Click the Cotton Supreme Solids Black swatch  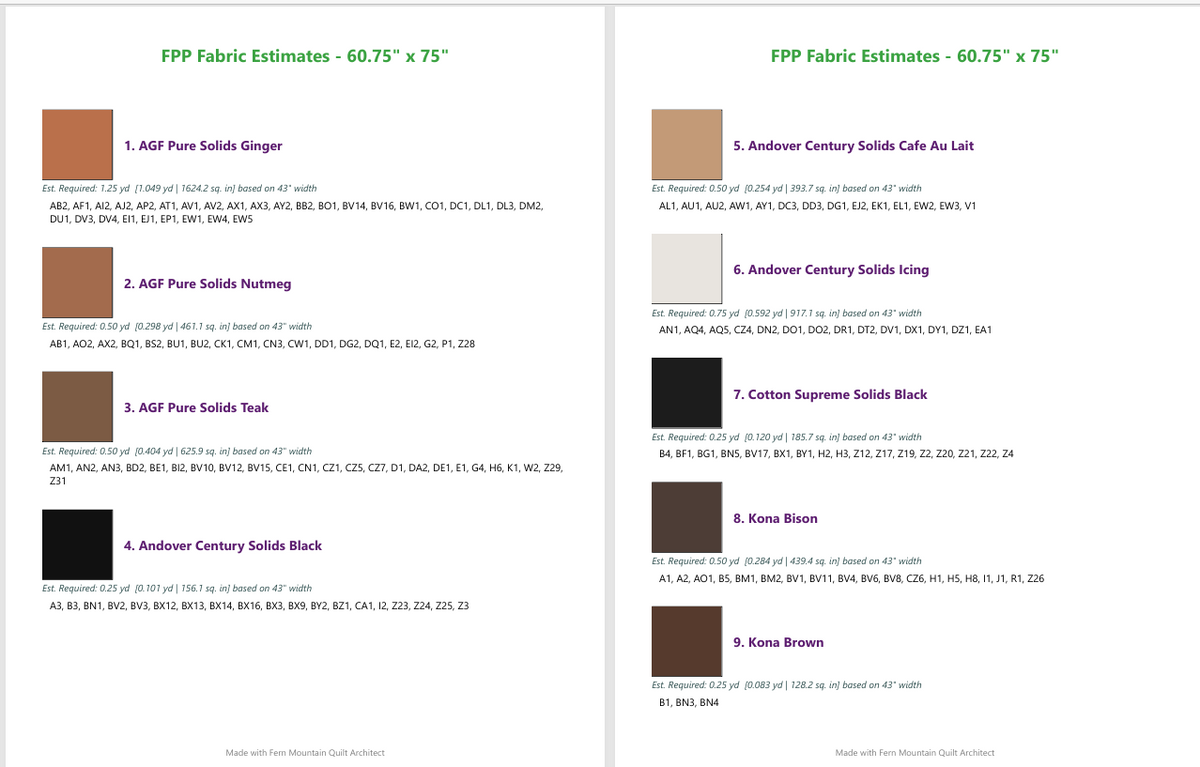[x=686, y=394]
